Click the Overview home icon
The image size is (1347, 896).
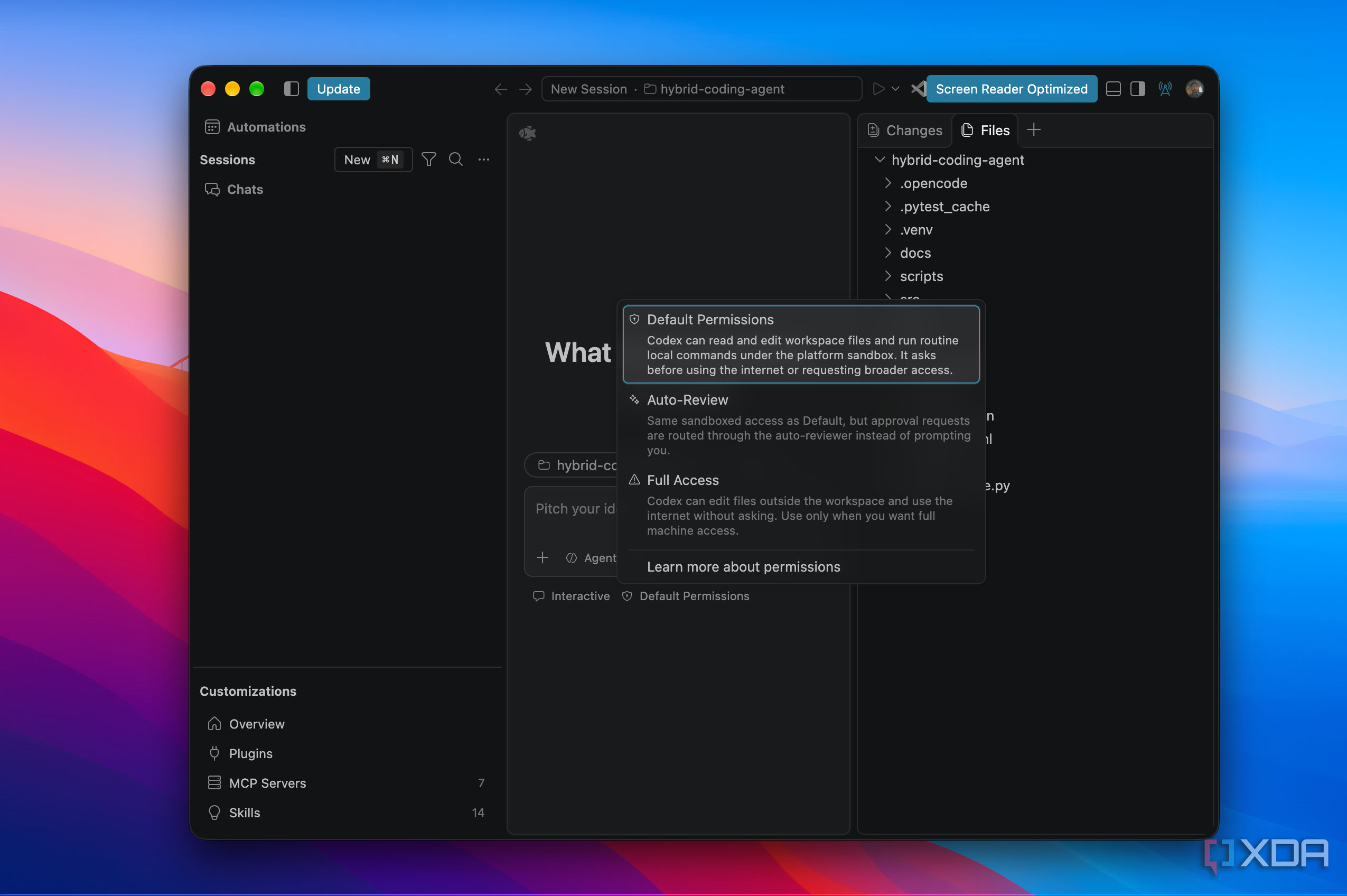tap(214, 723)
